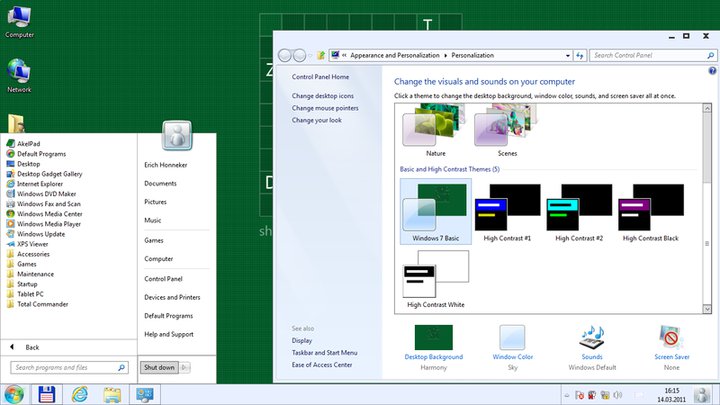Open Default Programs in programs list

[x=41, y=154]
